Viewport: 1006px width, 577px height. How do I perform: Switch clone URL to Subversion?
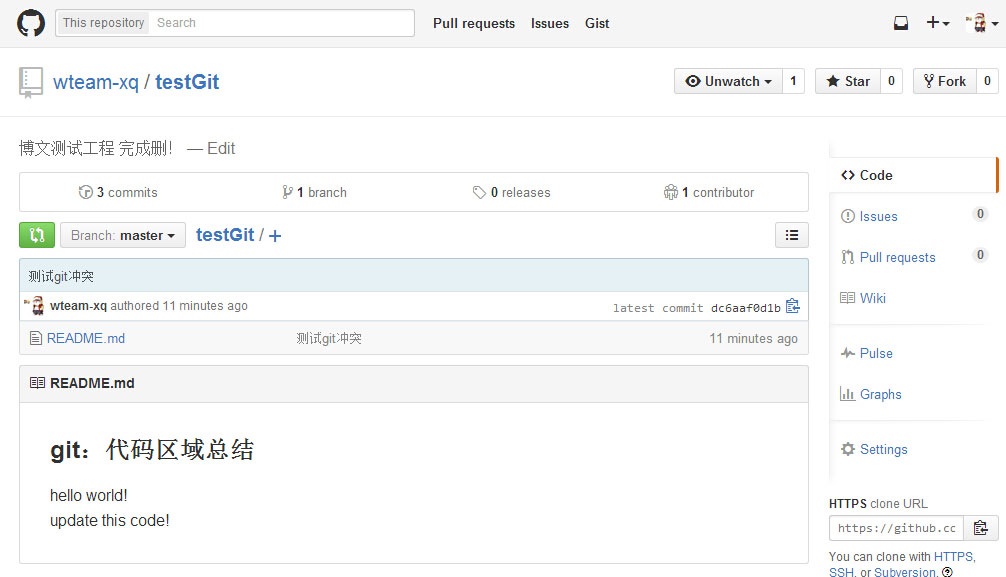click(x=905, y=572)
